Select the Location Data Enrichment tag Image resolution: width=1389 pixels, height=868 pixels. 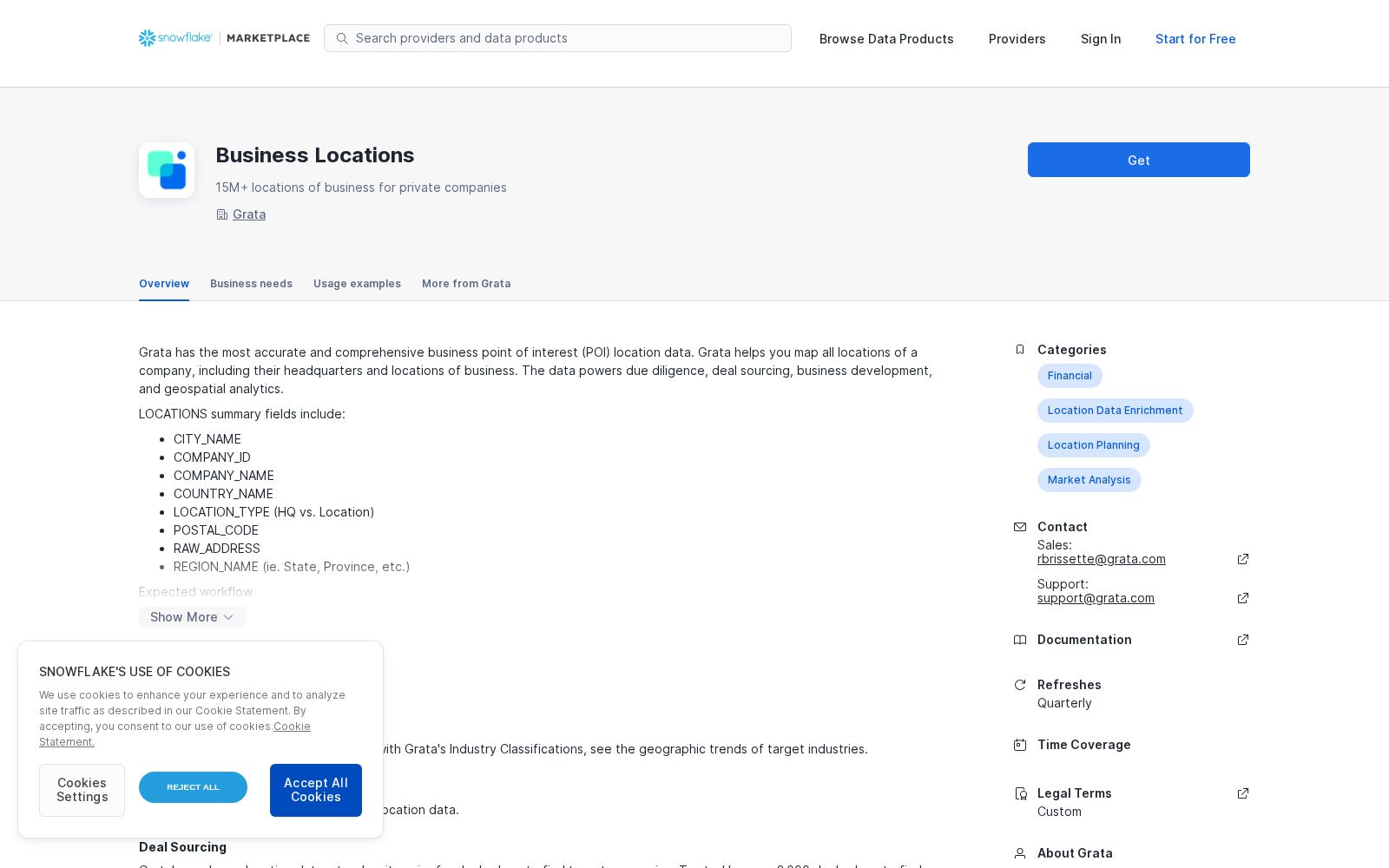click(1116, 411)
